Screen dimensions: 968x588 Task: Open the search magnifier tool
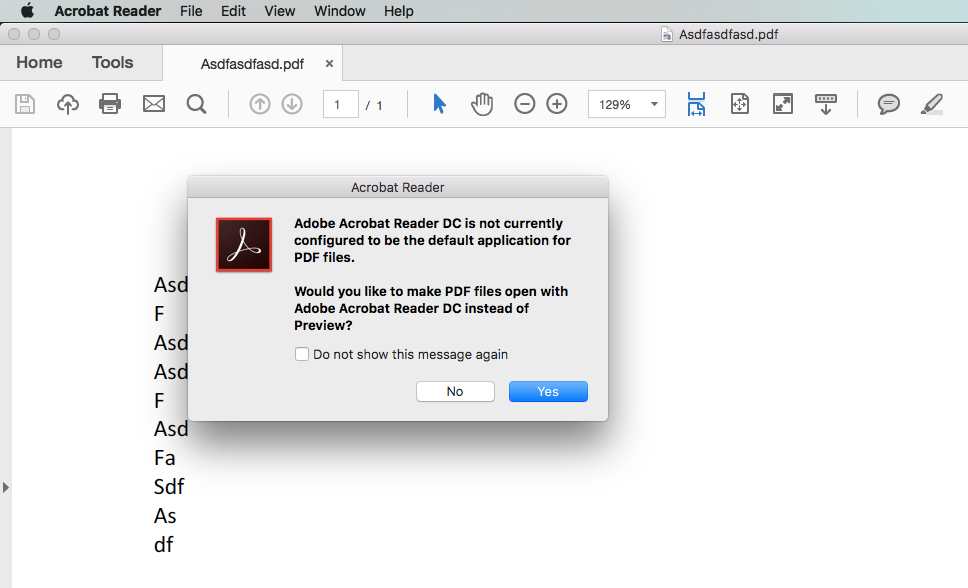click(x=196, y=104)
